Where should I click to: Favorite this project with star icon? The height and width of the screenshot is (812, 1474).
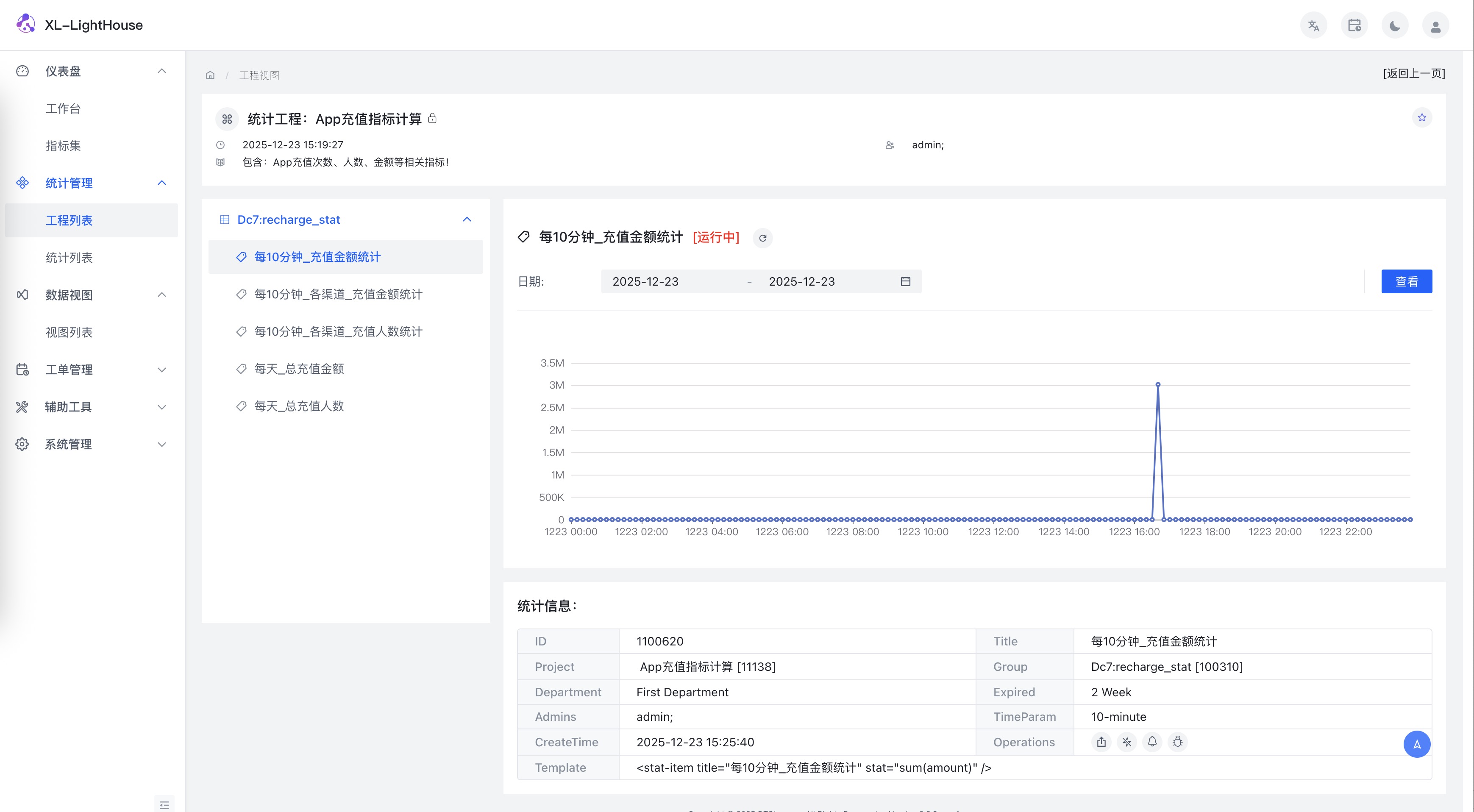1422,118
